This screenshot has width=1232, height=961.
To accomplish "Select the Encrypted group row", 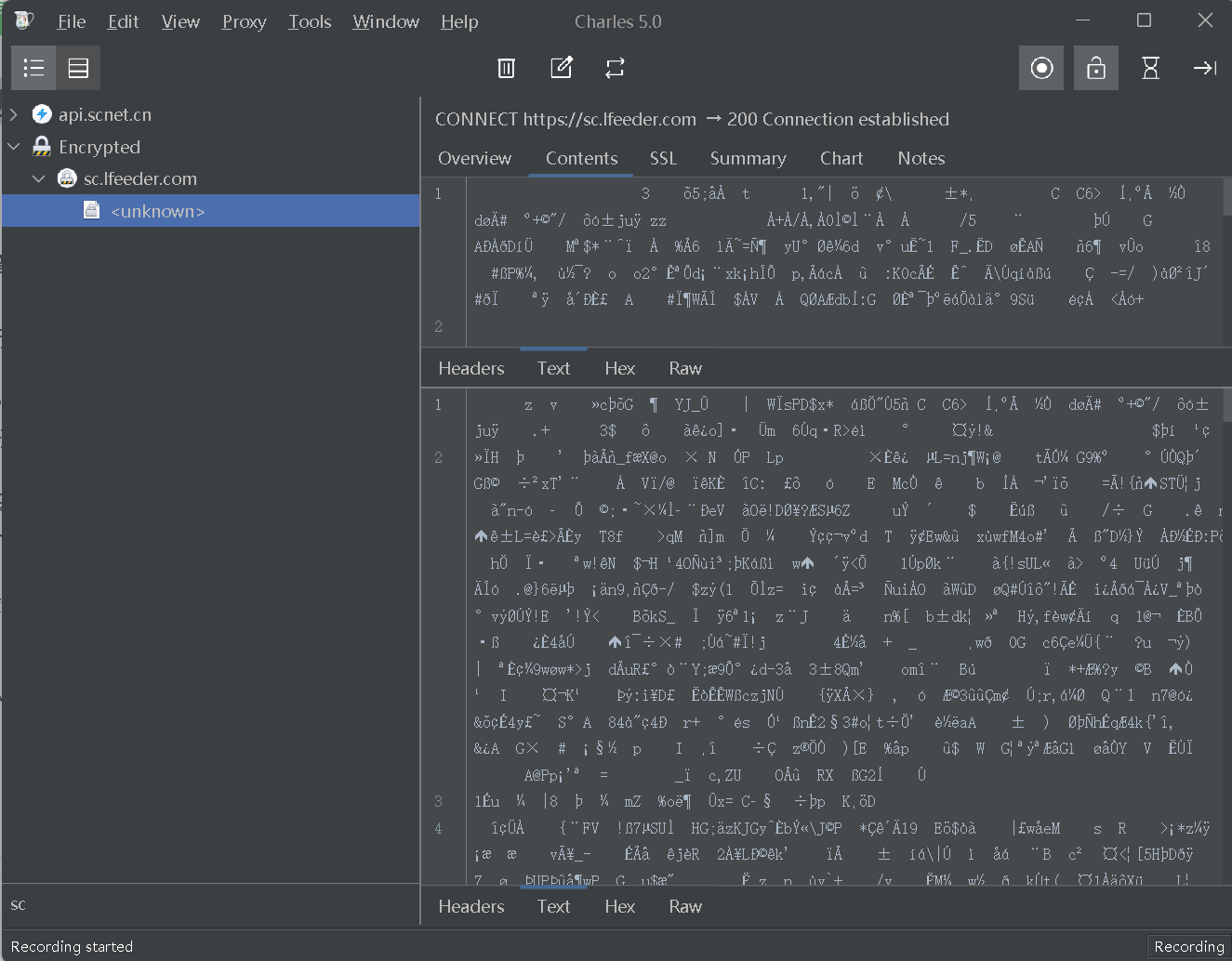I will [x=211, y=147].
